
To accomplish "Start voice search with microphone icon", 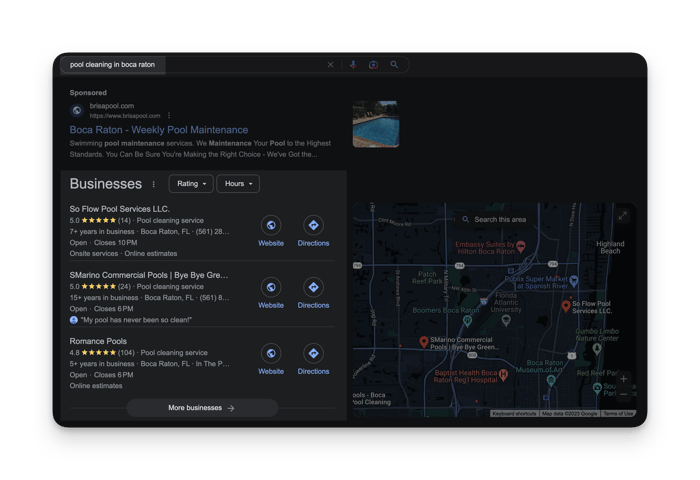I will (x=353, y=65).
